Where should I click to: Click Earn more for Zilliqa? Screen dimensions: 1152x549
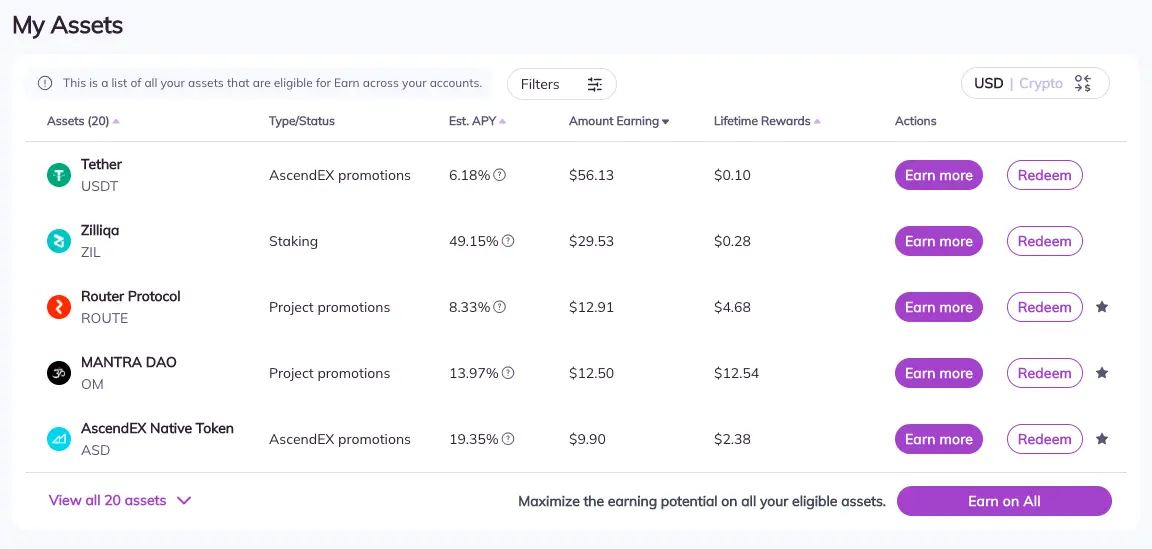[x=938, y=241]
